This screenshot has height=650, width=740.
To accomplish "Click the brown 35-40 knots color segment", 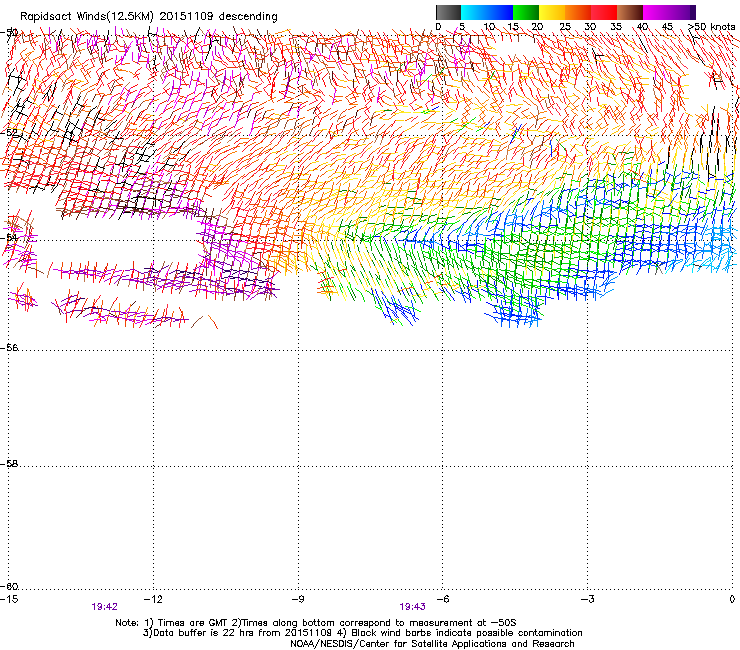I will click(630, 12).
